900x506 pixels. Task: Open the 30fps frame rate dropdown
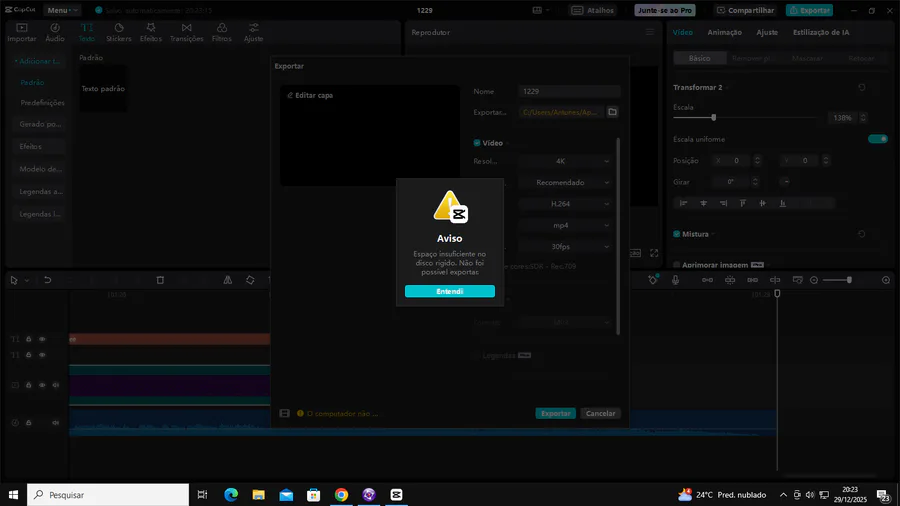(x=564, y=247)
